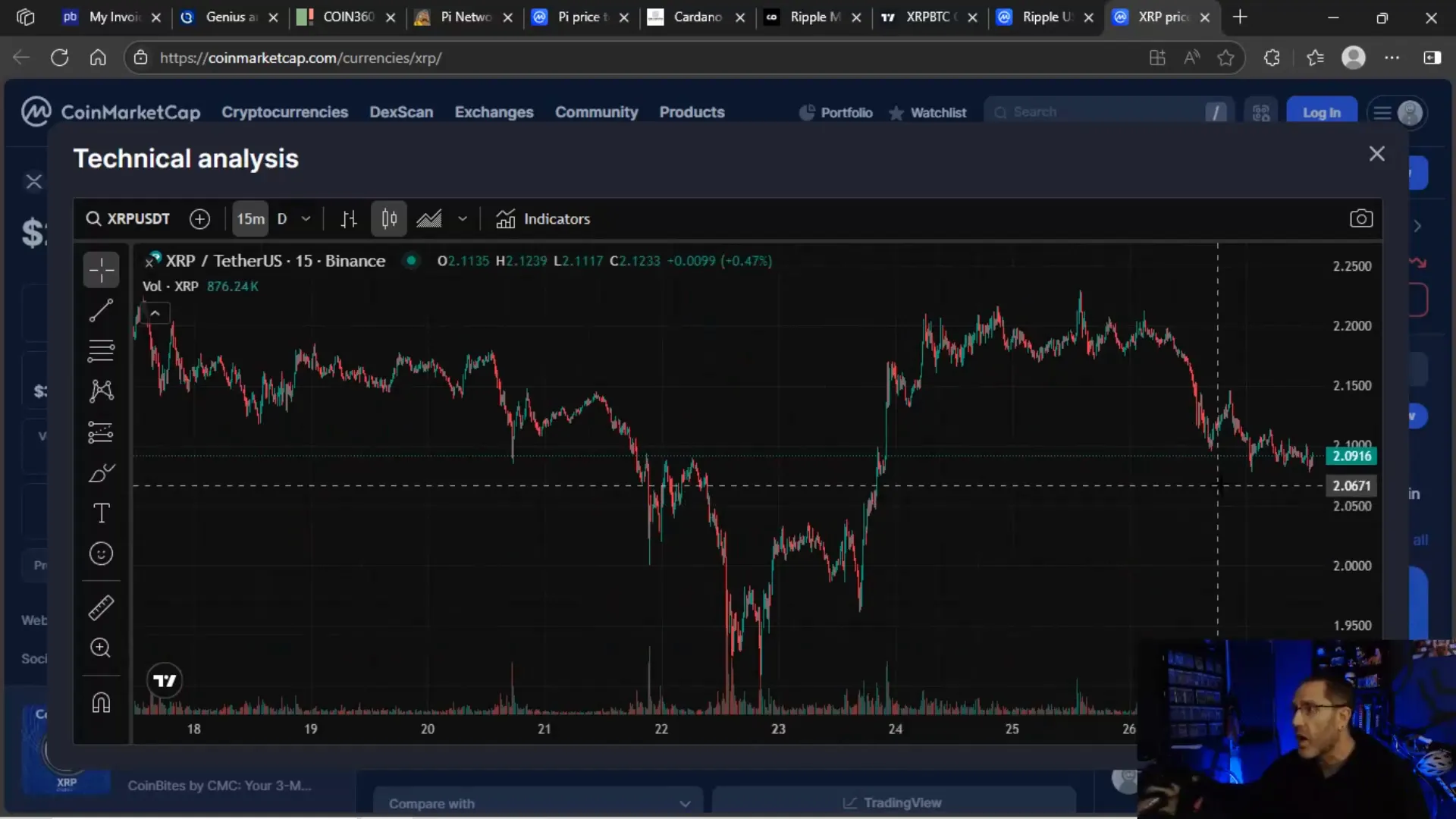Take a chart snapshot with camera icon
This screenshot has height=819, width=1456.
click(x=1361, y=219)
